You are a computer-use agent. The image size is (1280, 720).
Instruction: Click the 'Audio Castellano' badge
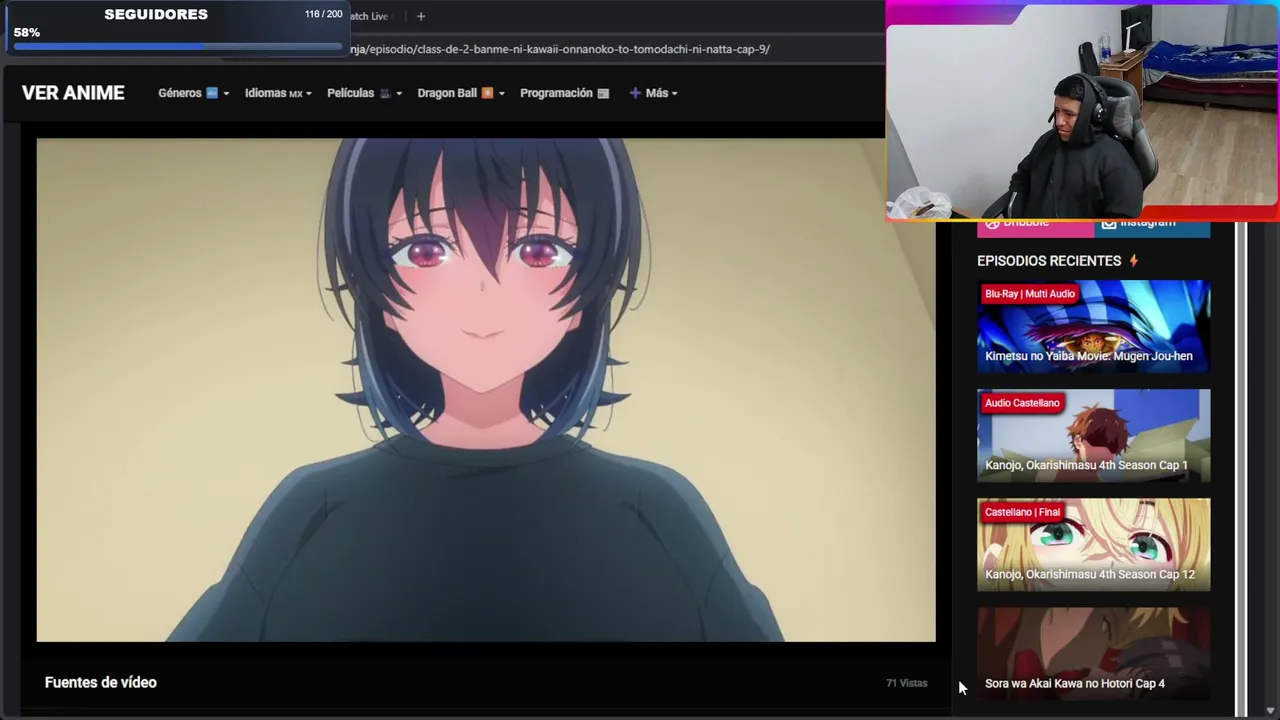click(1022, 403)
